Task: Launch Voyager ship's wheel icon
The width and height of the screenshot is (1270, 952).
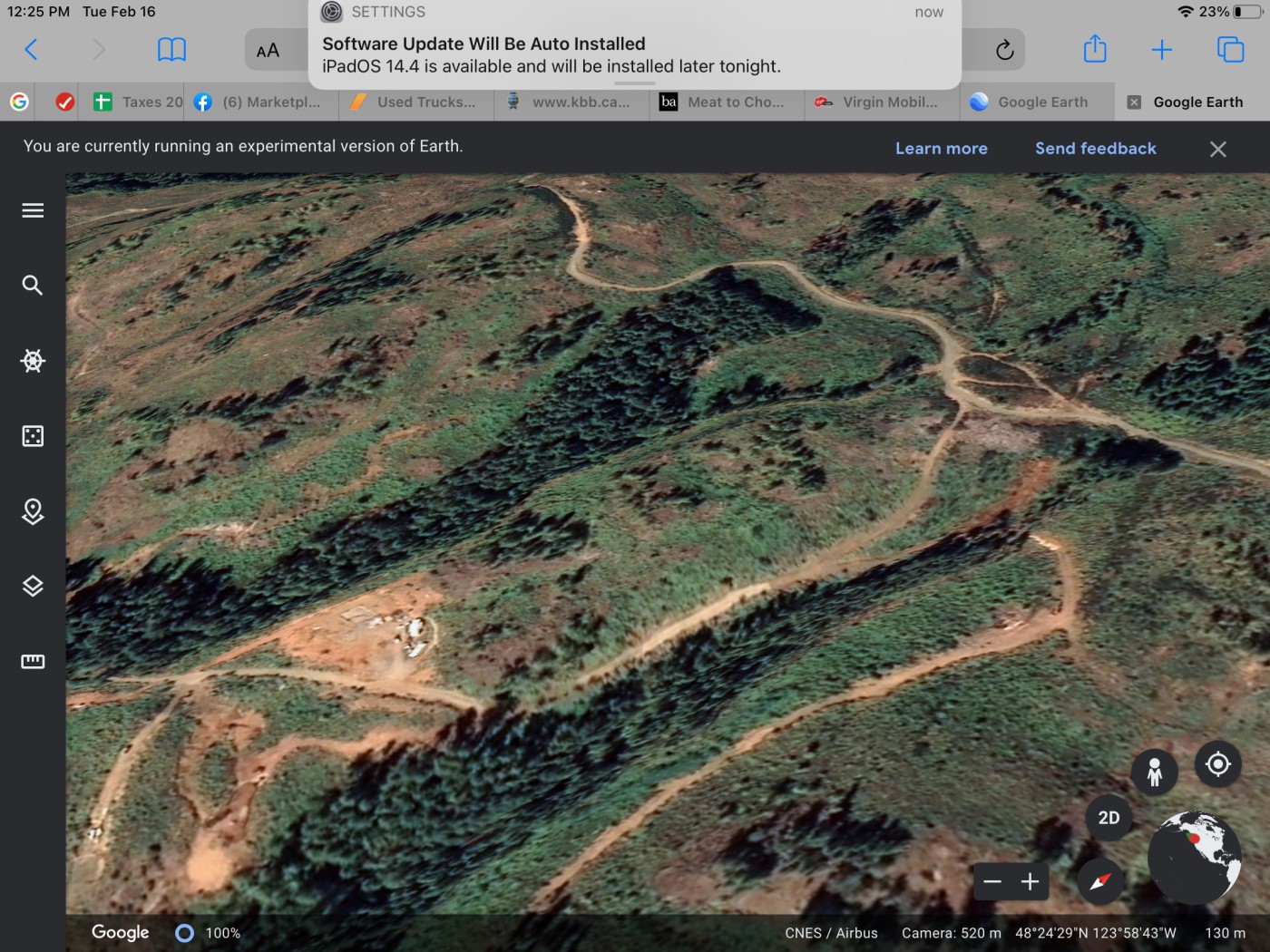Action: click(x=33, y=361)
